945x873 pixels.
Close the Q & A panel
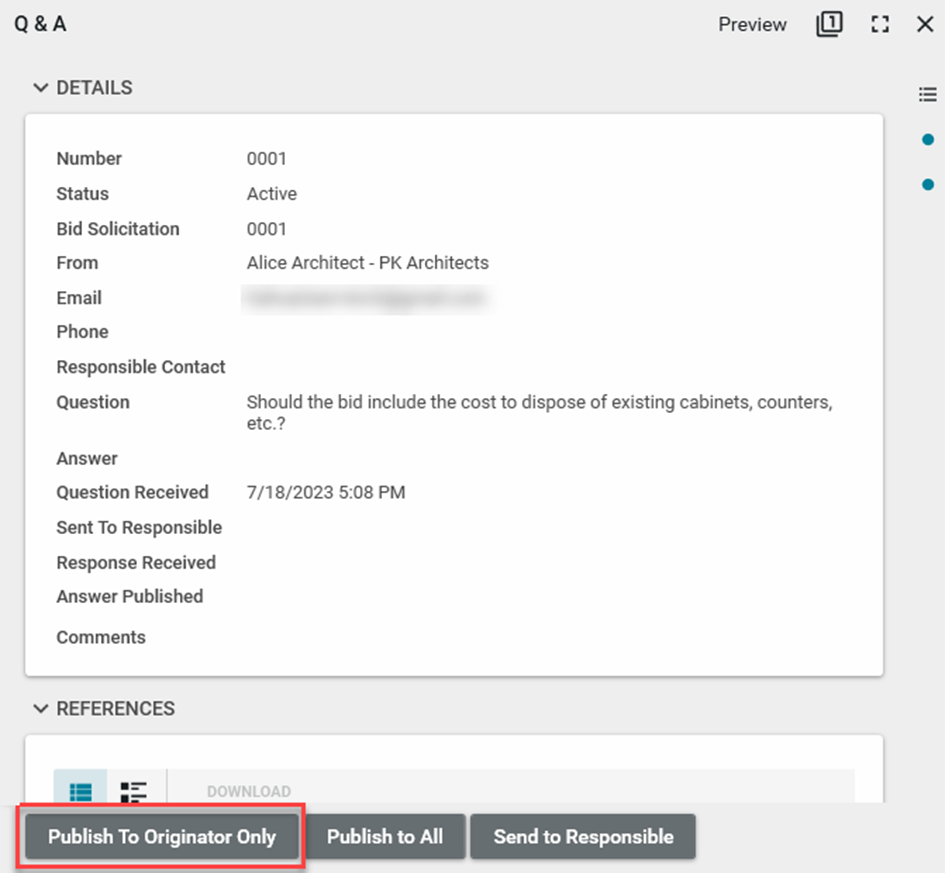click(x=925, y=25)
